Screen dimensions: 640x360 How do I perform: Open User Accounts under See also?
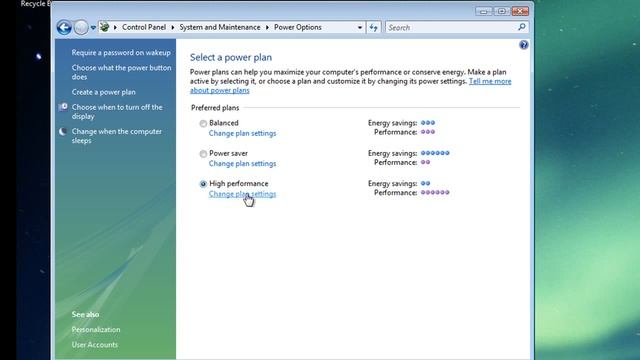tap(95, 345)
